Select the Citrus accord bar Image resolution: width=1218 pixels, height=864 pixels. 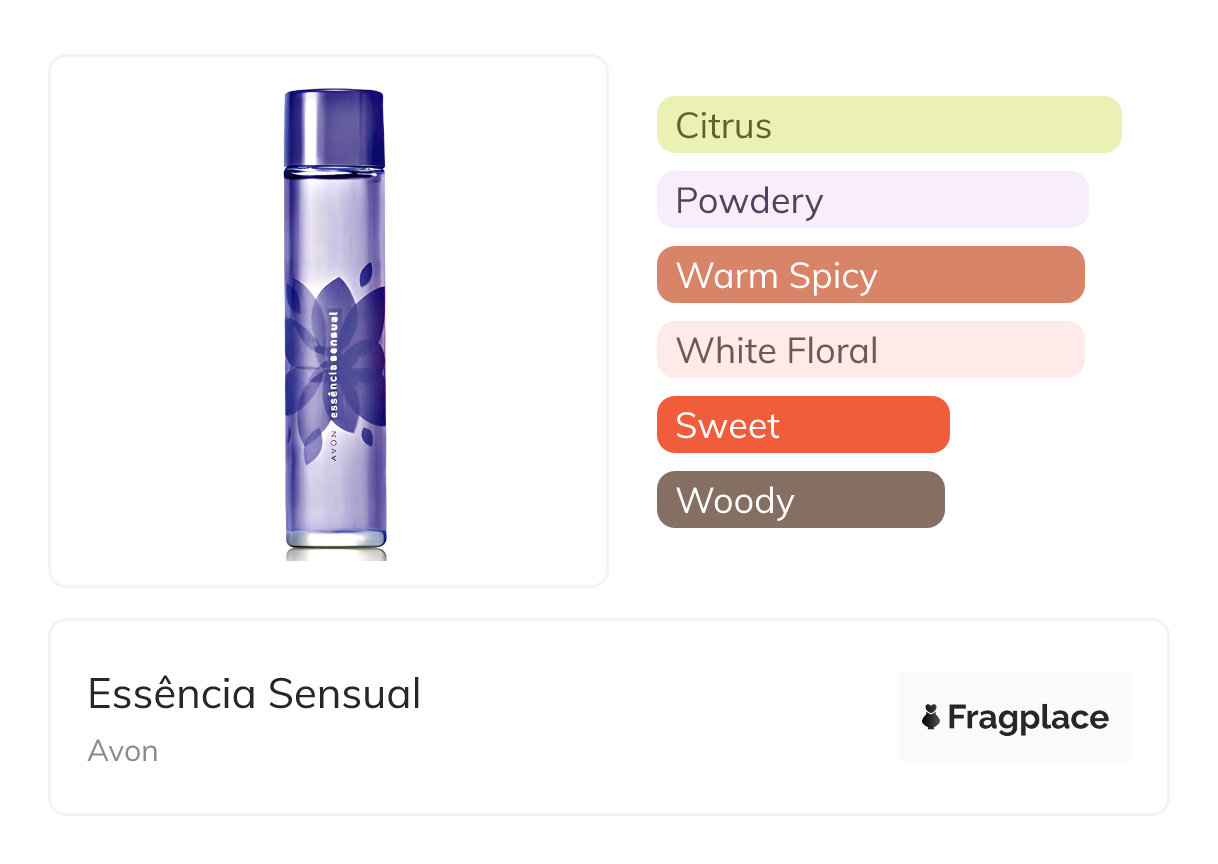tap(888, 125)
